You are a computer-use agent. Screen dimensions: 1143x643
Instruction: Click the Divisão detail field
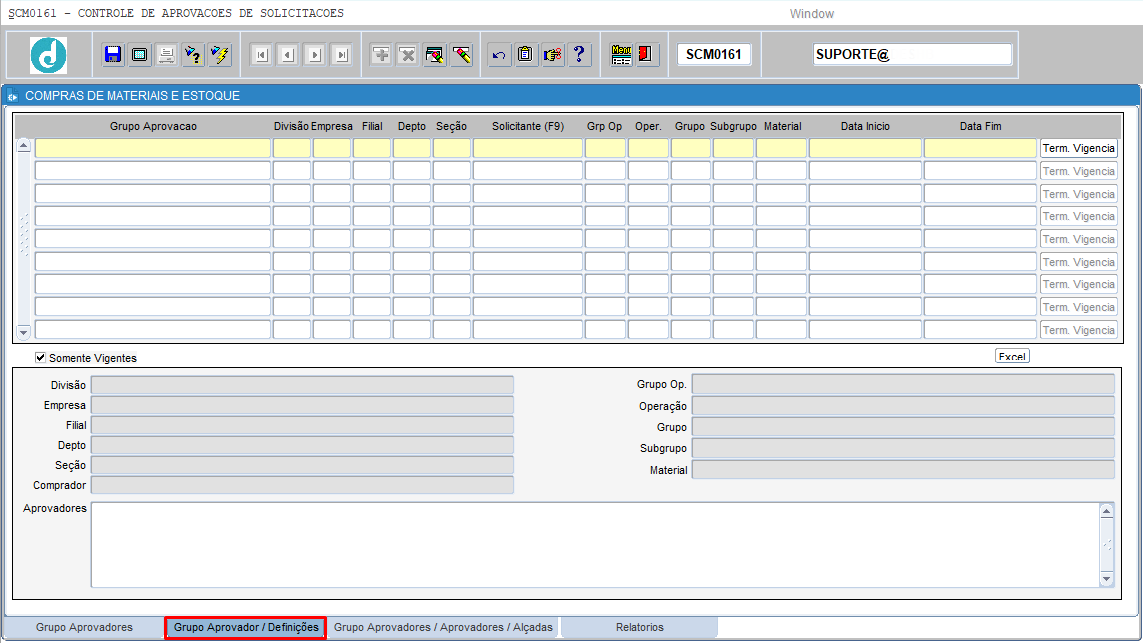pyautogui.click(x=303, y=385)
